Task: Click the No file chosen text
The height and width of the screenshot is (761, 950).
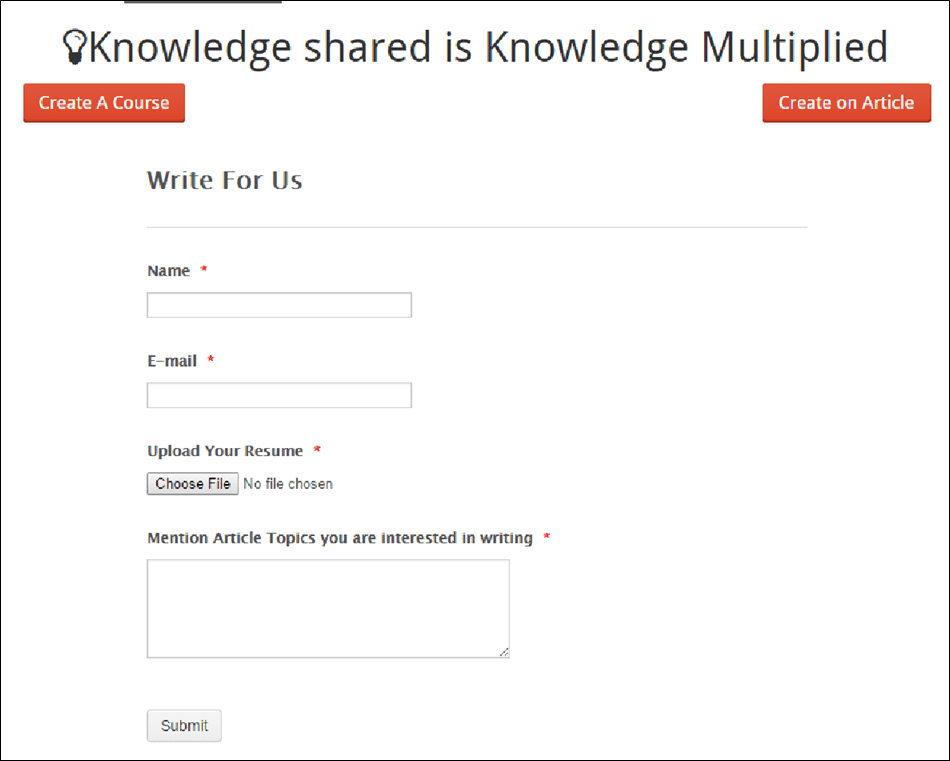Action: [288, 484]
